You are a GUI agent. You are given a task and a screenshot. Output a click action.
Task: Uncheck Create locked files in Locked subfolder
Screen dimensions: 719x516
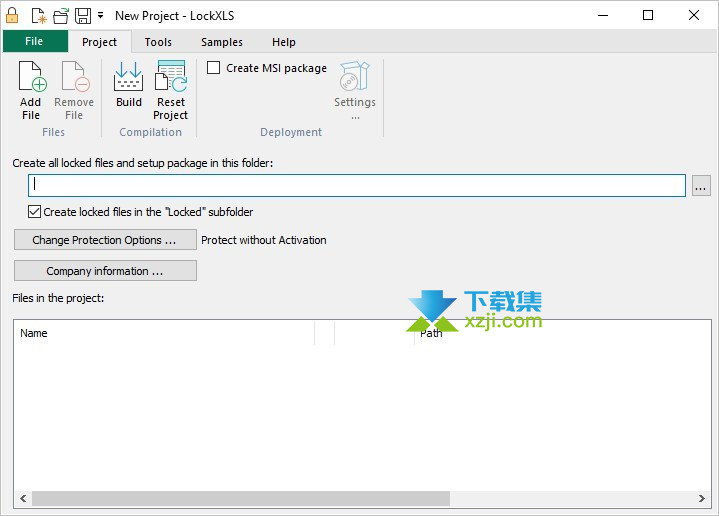(x=34, y=211)
